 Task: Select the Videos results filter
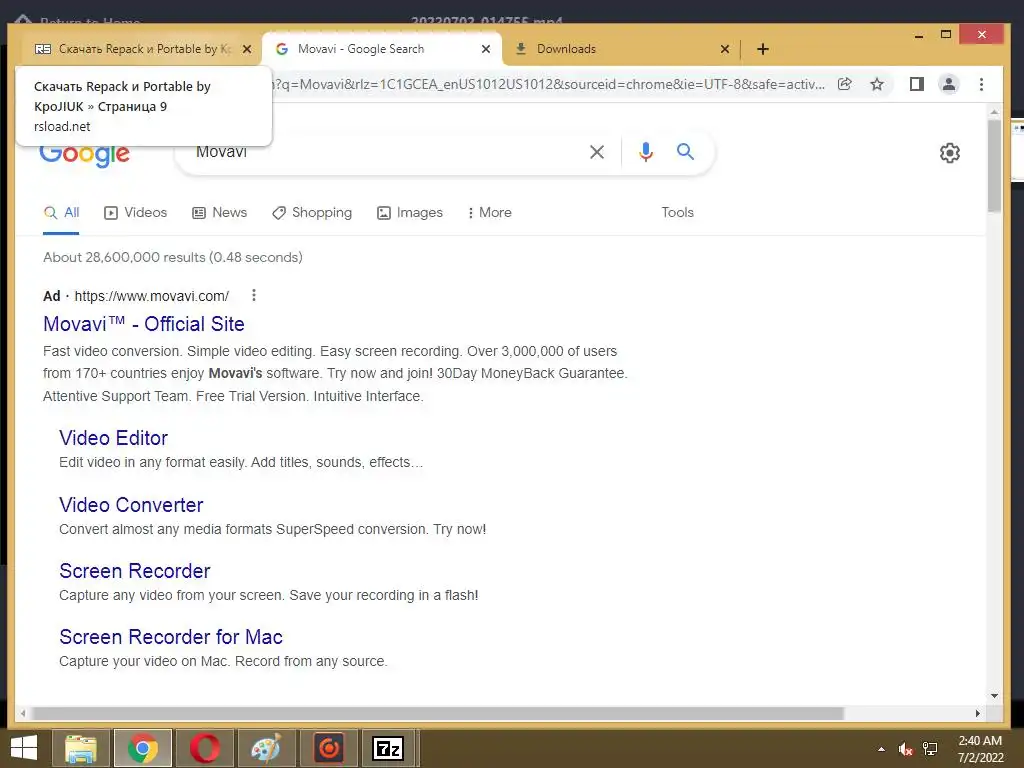pyautogui.click(x=136, y=213)
